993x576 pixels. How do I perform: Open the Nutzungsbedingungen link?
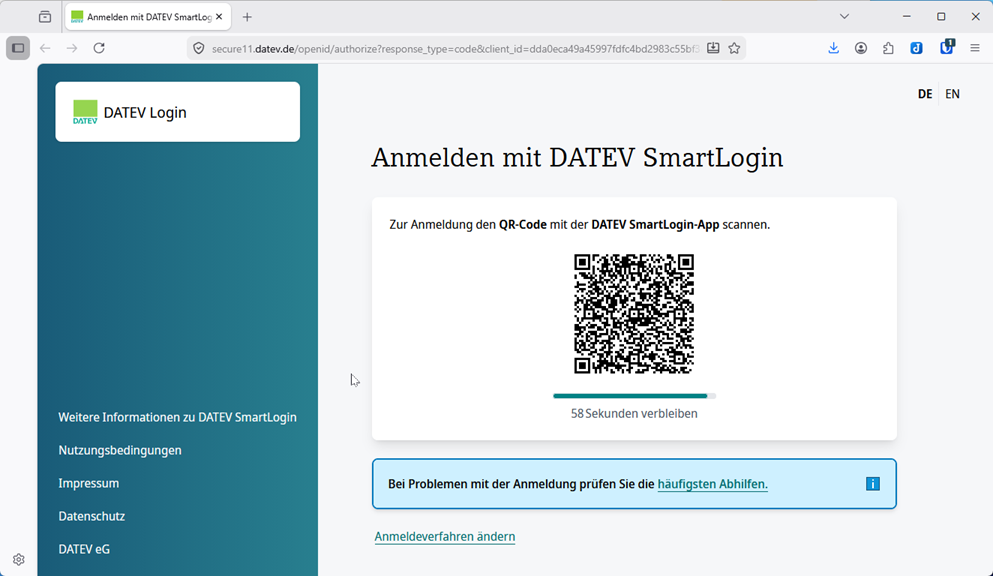tap(120, 451)
